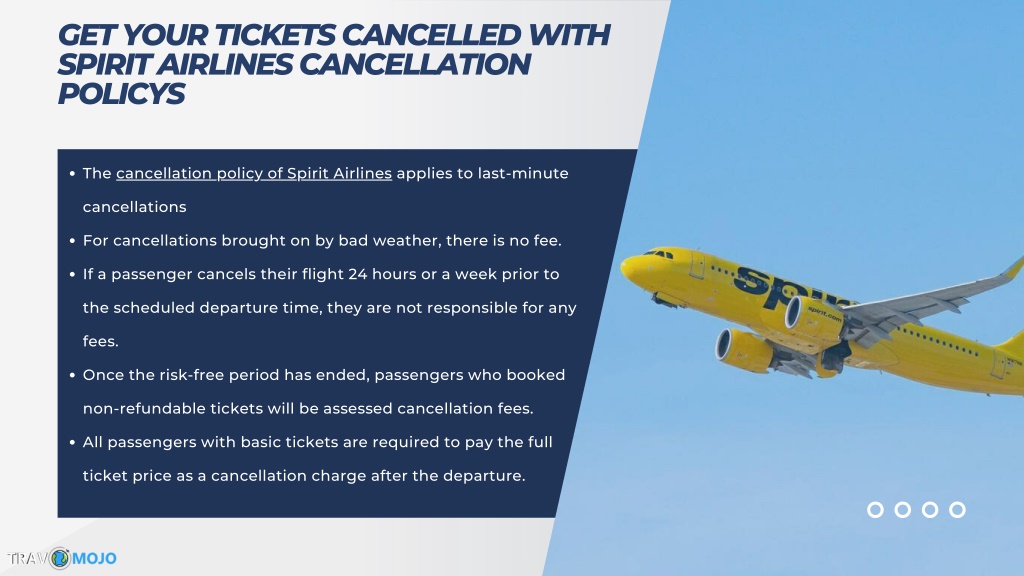This screenshot has height=576, width=1024.
Task: Select the second slide indicator circle
Action: 903,509
